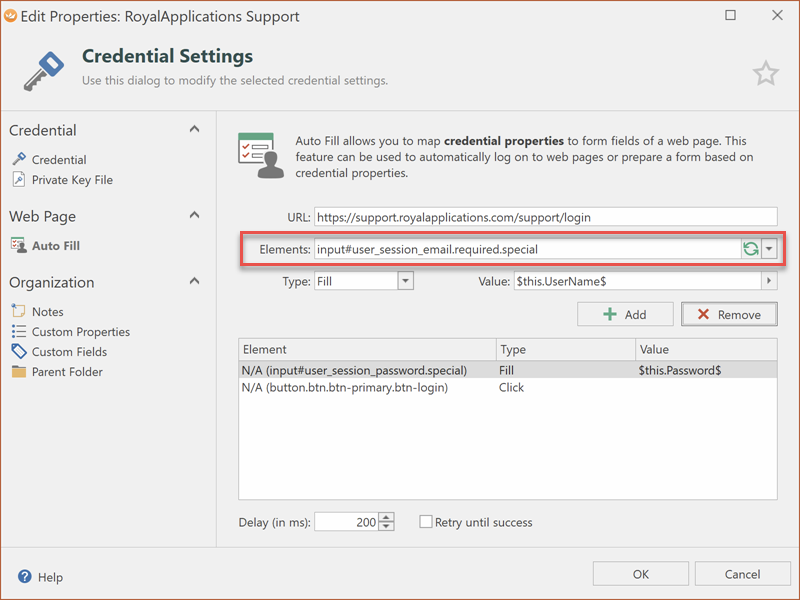Open the Type dropdown
800x600 pixels.
click(x=405, y=282)
